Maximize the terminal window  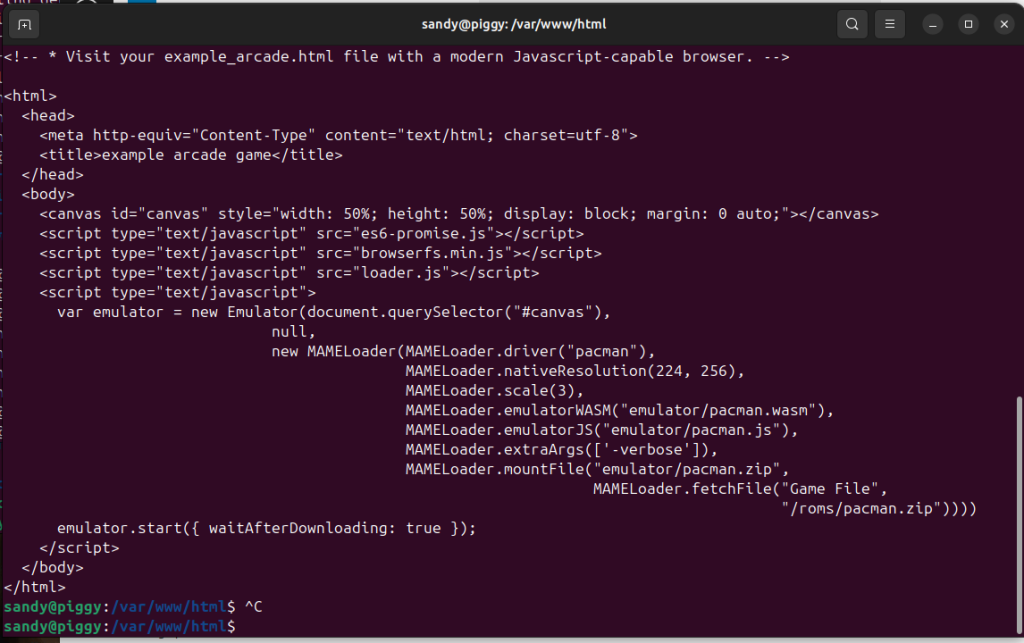tap(968, 25)
